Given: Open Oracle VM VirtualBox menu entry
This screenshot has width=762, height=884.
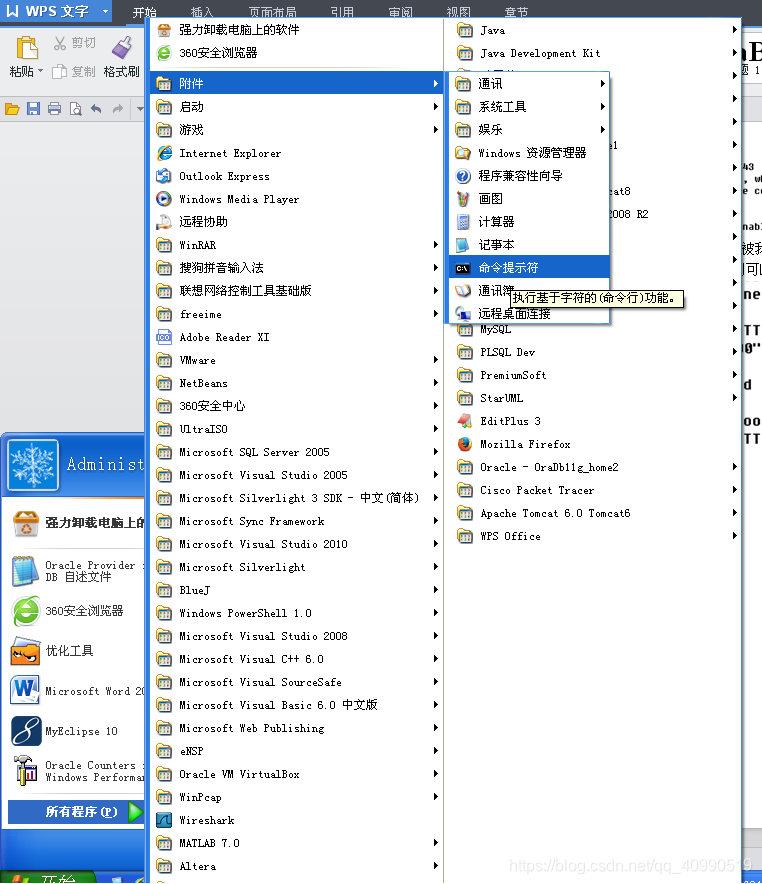Looking at the screenshot, I should [x=296, y=774].
